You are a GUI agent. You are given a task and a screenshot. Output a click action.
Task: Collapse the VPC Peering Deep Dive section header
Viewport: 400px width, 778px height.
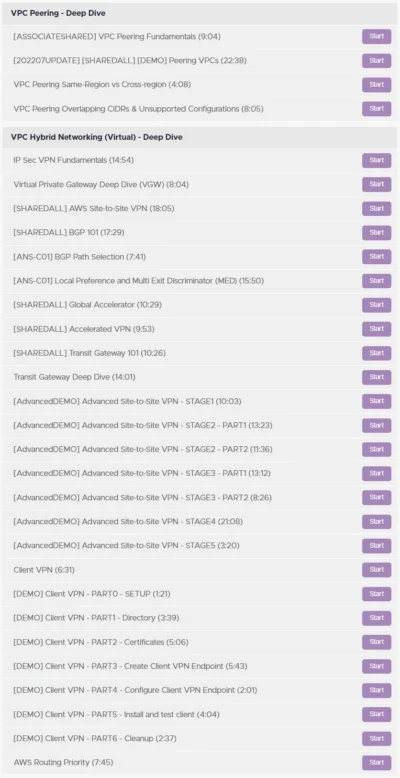[200, 13]
